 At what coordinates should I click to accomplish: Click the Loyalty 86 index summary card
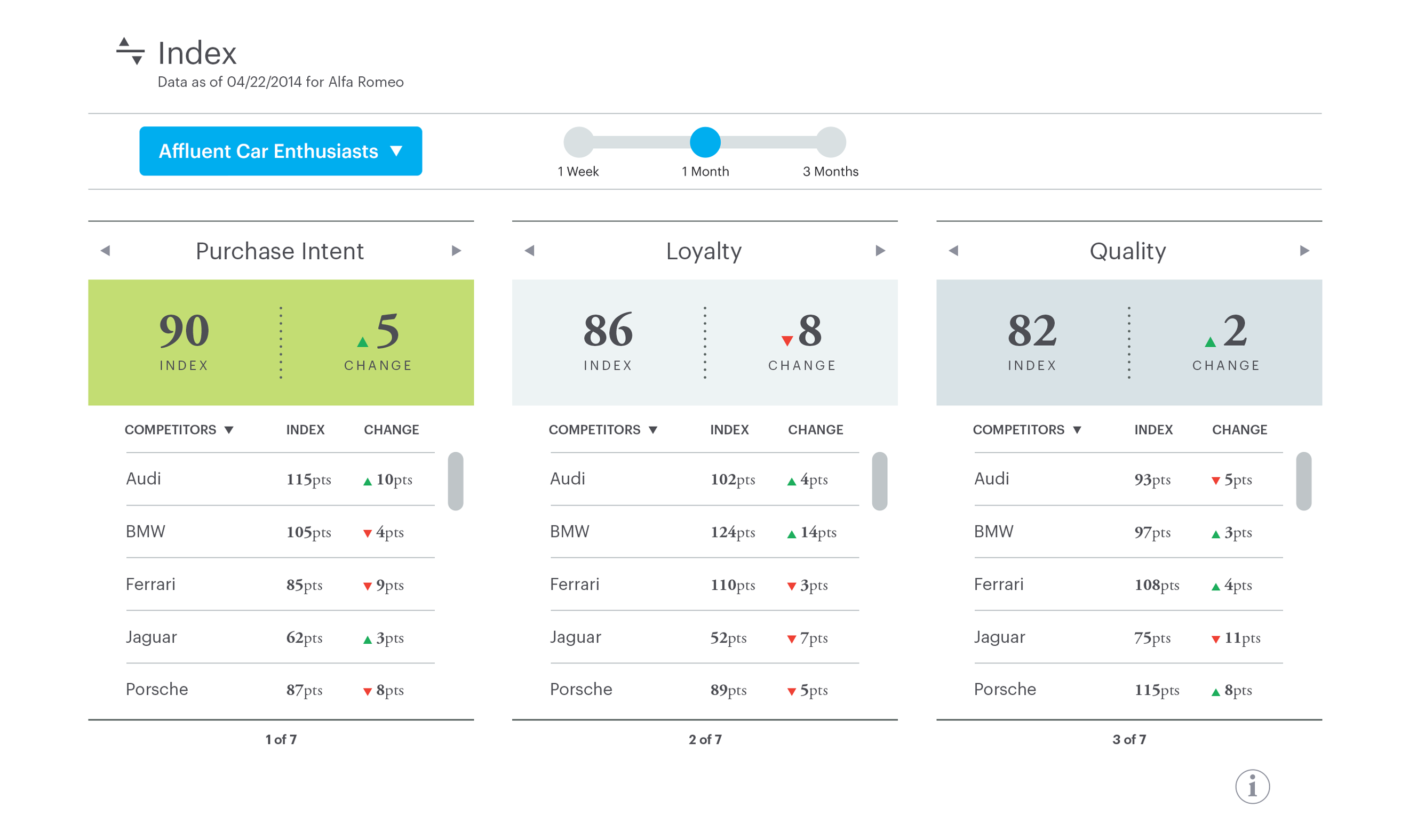[x=705, y=342]
